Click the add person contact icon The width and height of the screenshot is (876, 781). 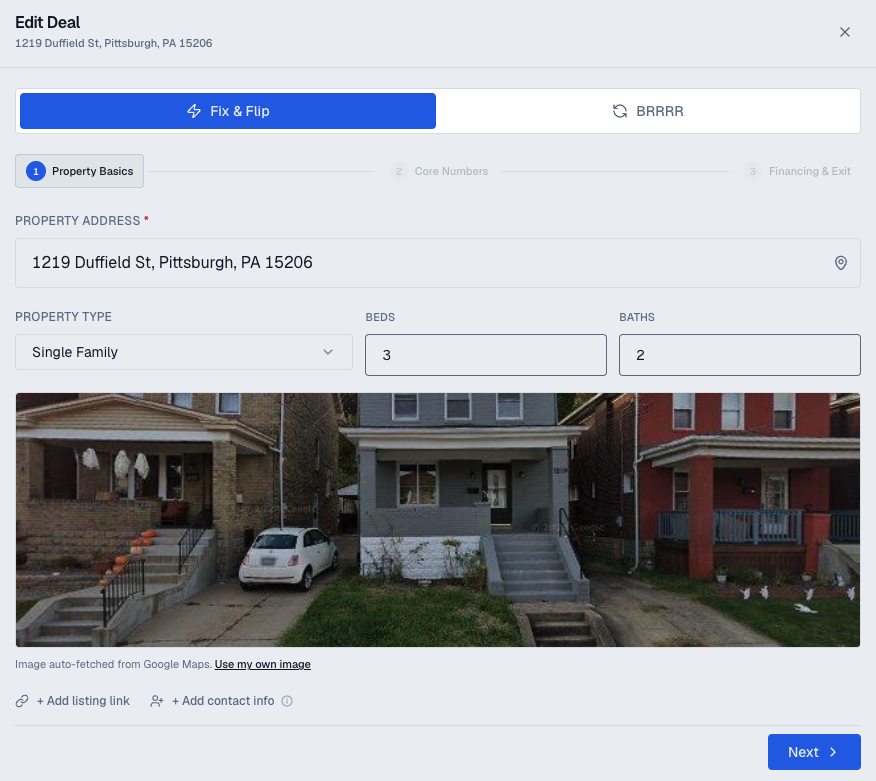point(157,701)
